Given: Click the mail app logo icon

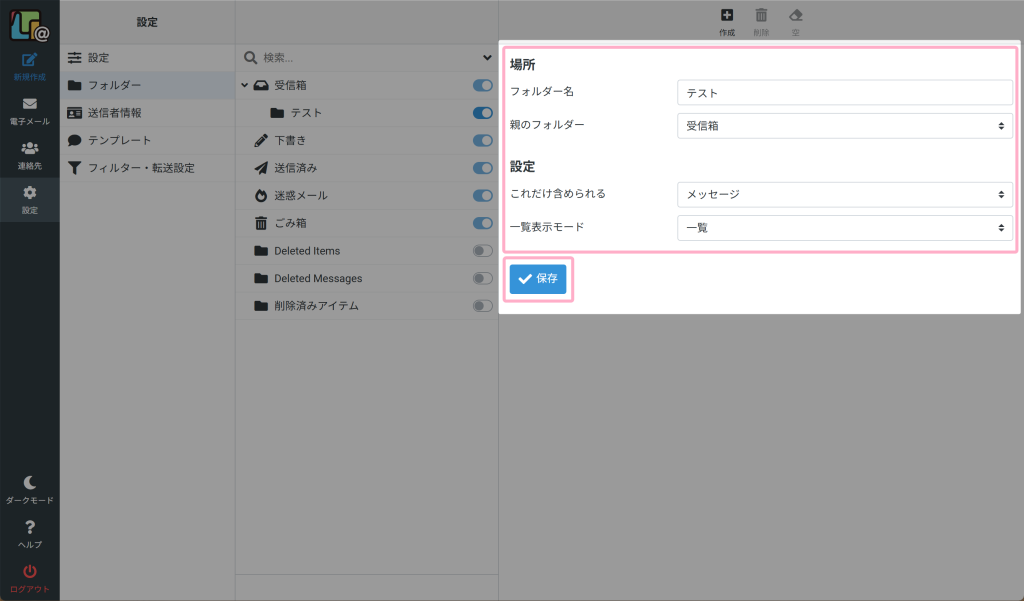Looking at the screenshot, I should pyautogui.click(x=29, y=25).
